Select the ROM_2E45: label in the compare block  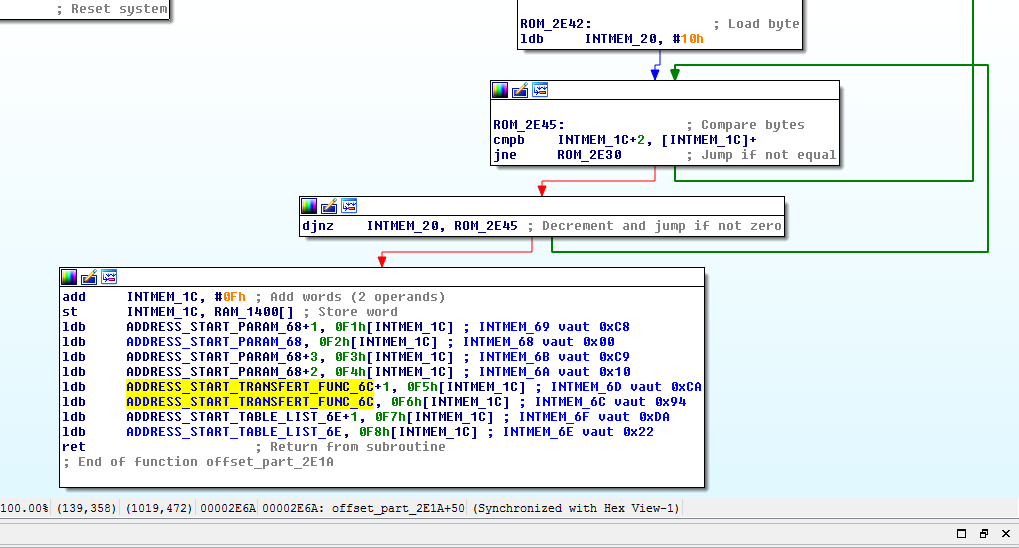[x=529, y=125]
